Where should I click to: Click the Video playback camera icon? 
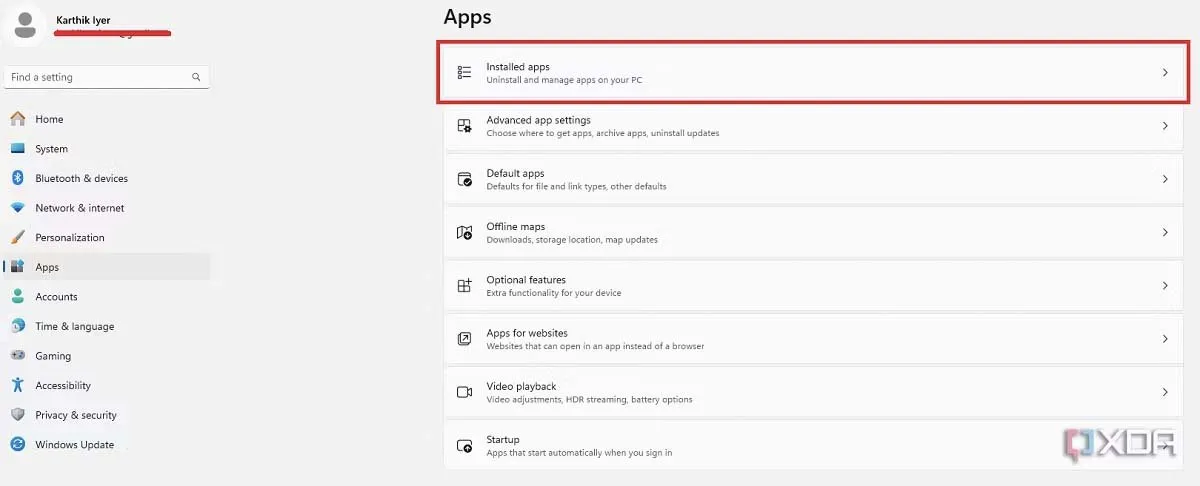coord(464,392)
